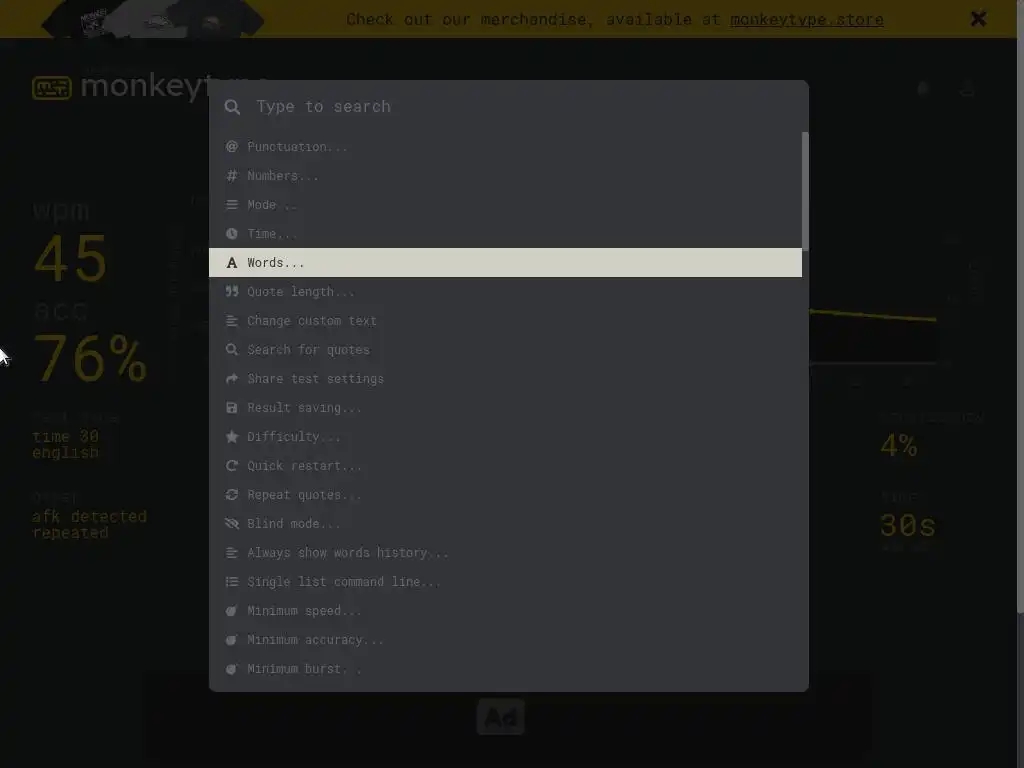Screen dimensions: 1024x768
Task: Click the Search for quotes magnifier icon
Action: (x=232, y=349)
